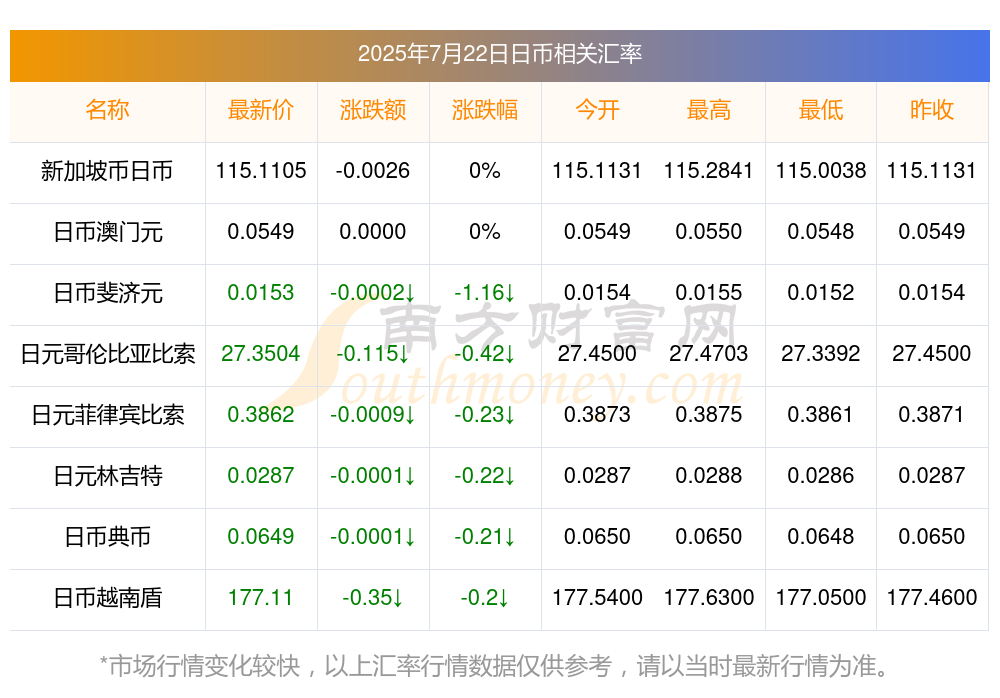Click the row name 日币澳门元
The image size is (1000, 698).
click(107, 232)
